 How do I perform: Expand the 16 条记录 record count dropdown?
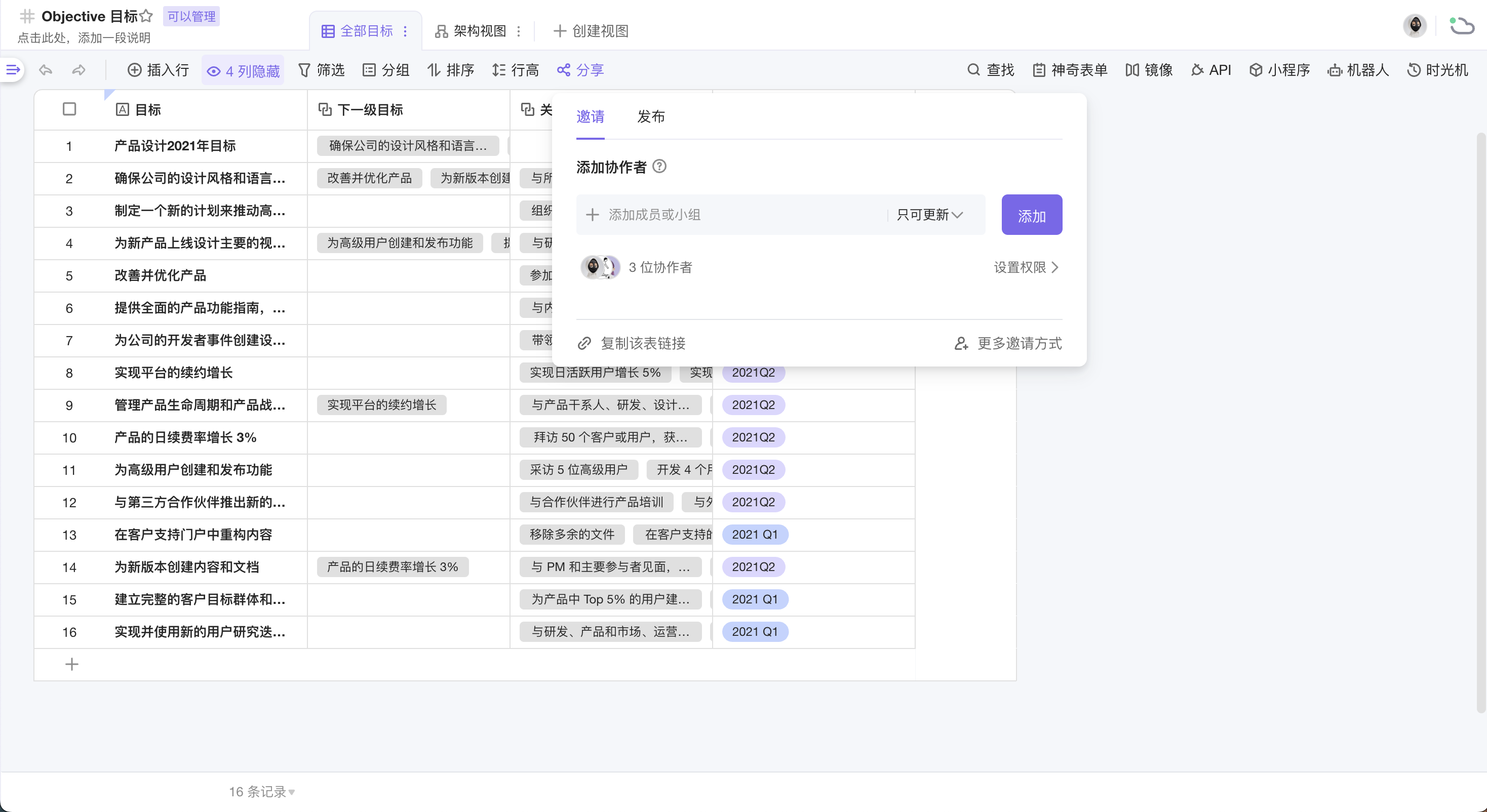pos(262,791)
